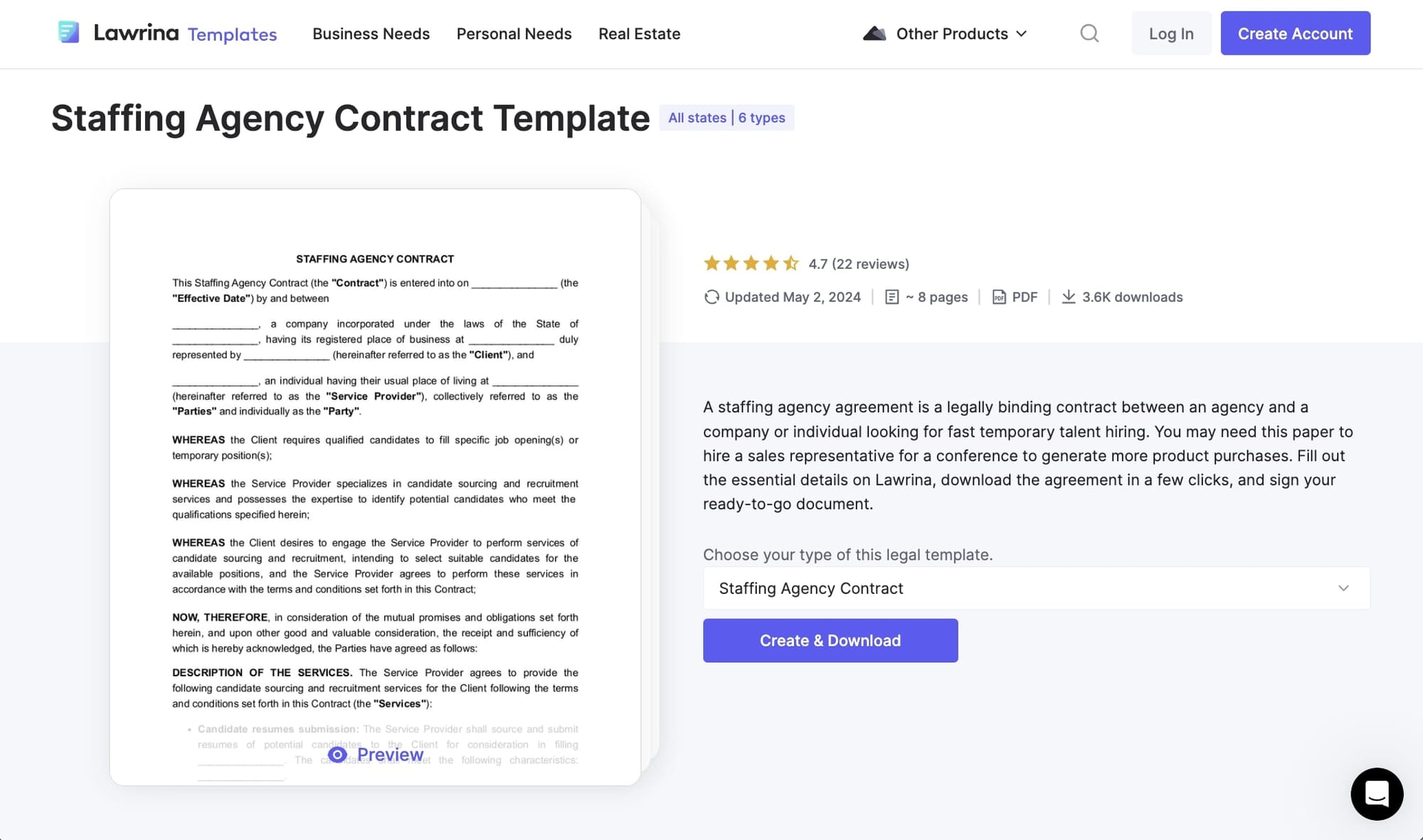Click the downloads arrow icon
Screen dimensions: 1423x840
pos(1069,297)
